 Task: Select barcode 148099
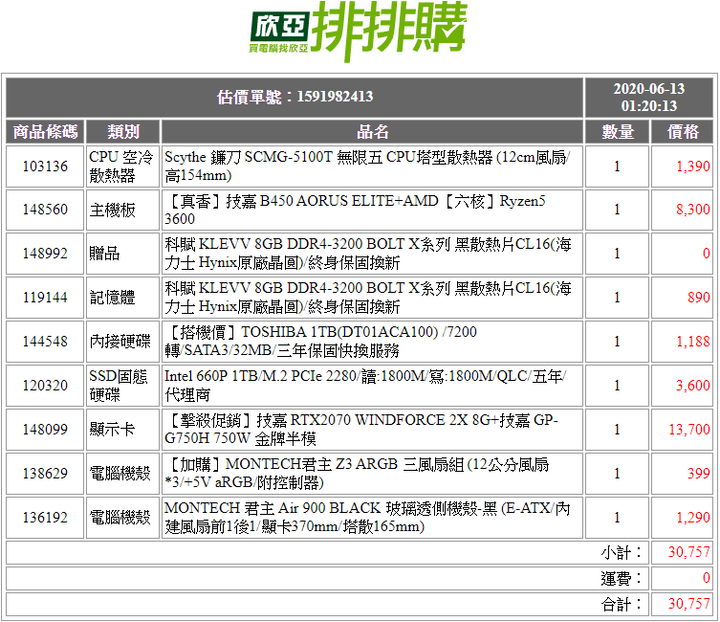(x=45, y=430)
